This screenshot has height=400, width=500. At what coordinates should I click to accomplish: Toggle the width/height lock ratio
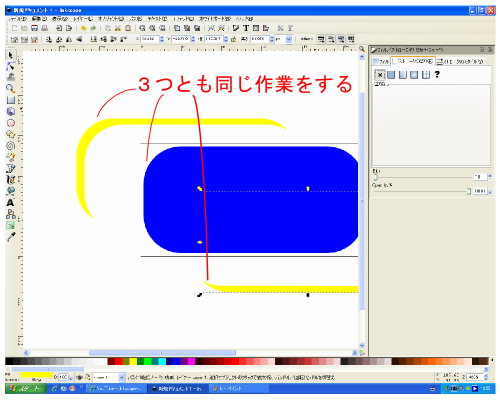(x=234, y=39)
